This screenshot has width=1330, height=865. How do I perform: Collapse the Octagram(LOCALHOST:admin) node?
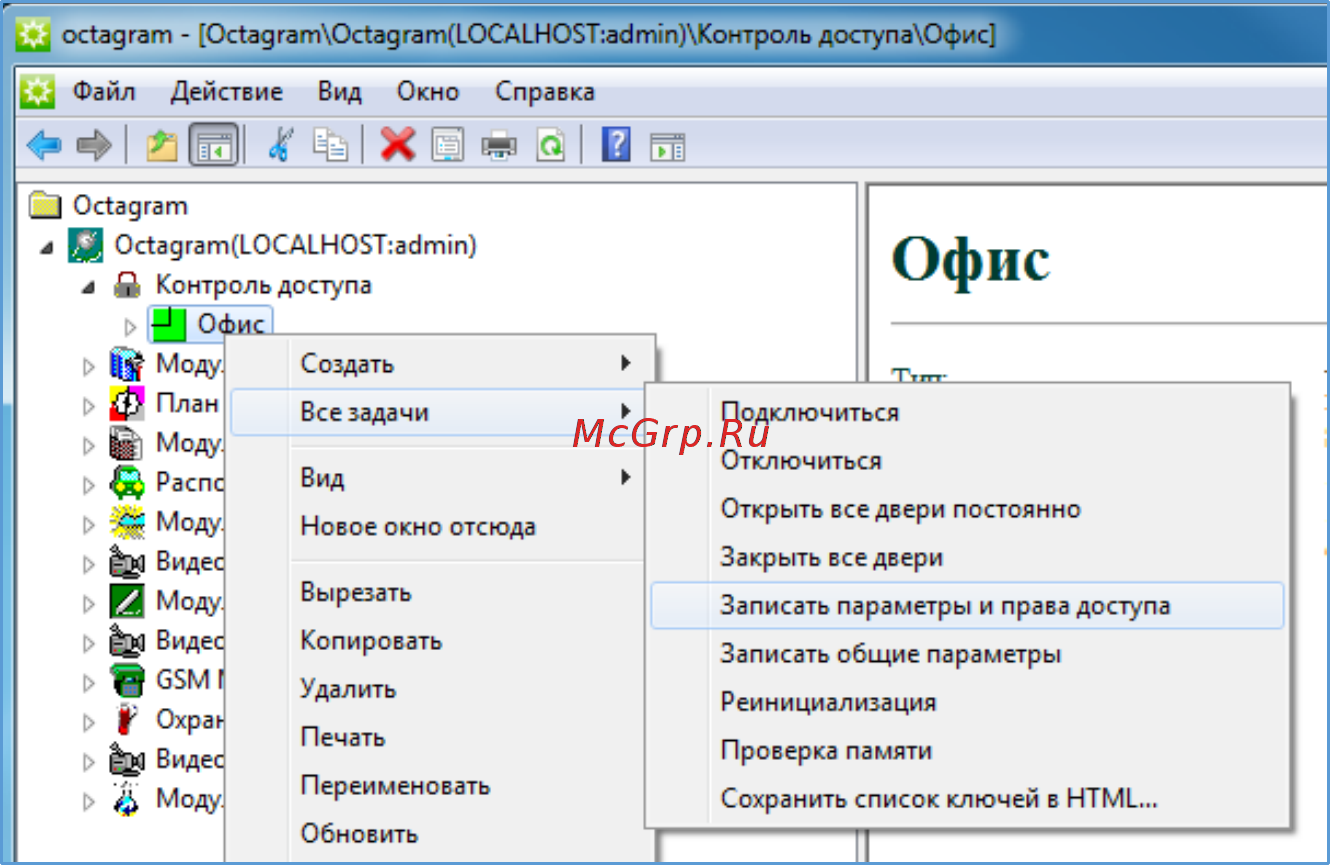pyautogui.click(x=47, y=247)
